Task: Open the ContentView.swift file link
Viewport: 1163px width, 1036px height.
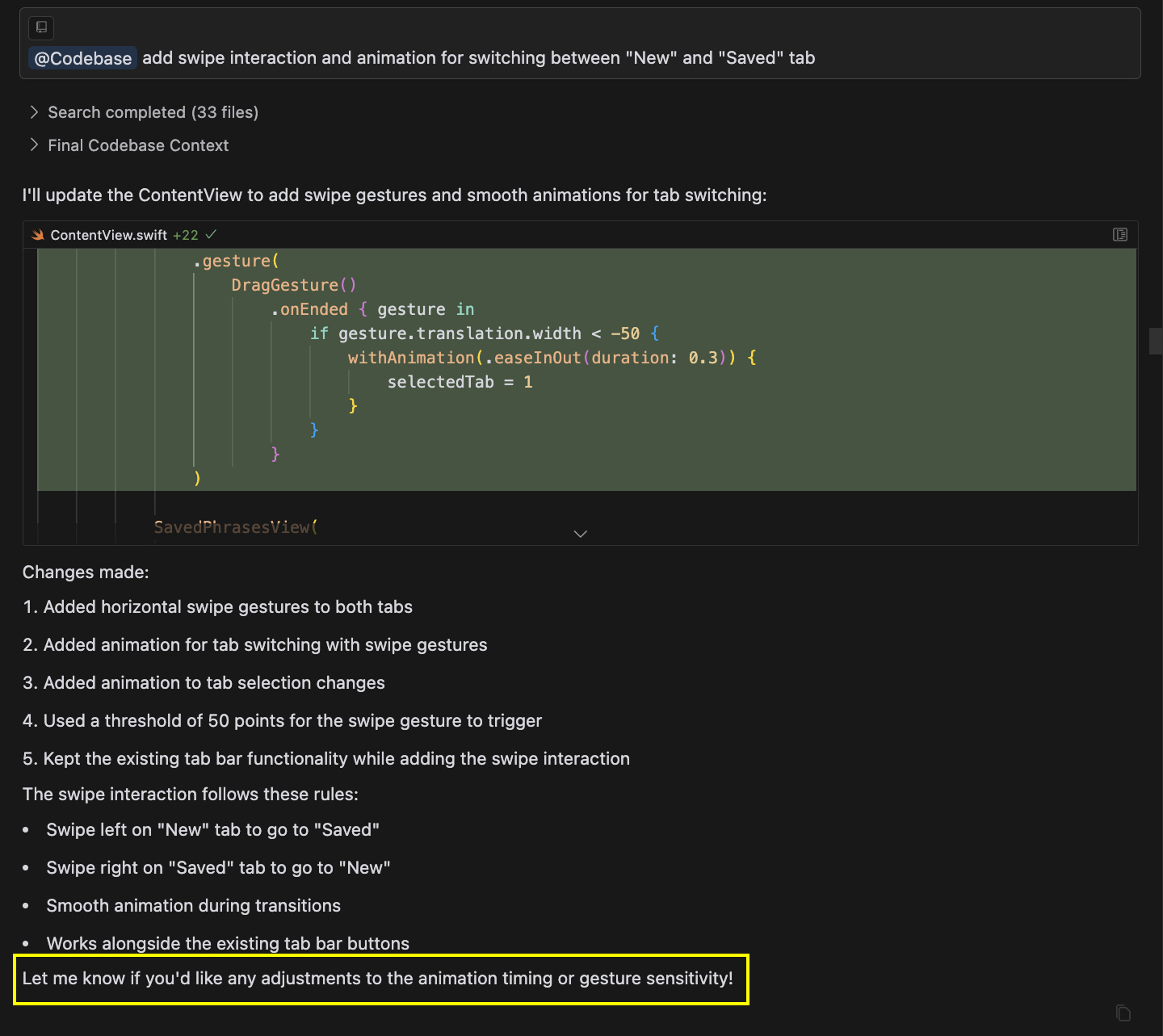Action: tap(108, 235)
